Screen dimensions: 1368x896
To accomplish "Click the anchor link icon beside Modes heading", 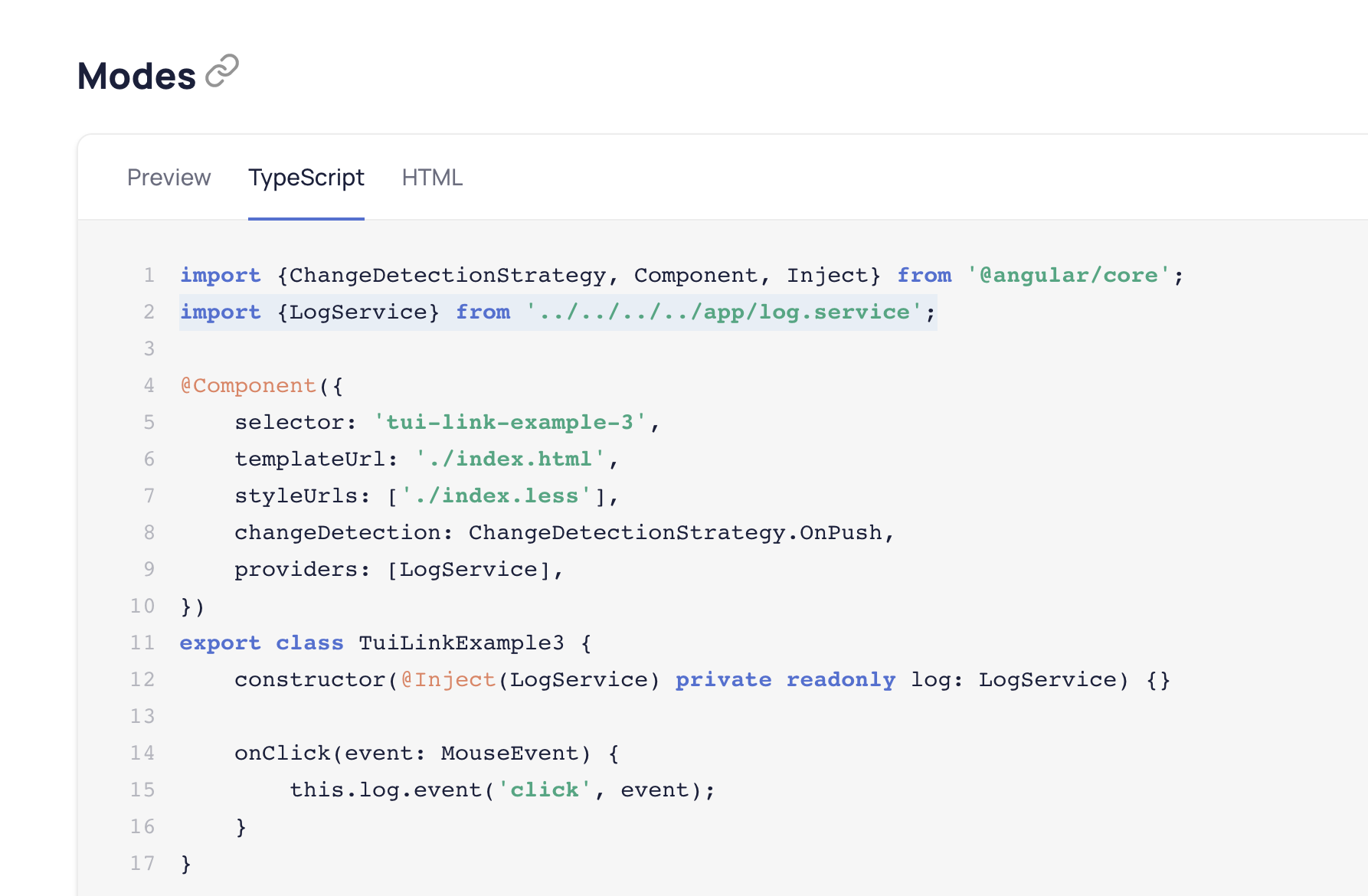I will [x=222, y=71].
